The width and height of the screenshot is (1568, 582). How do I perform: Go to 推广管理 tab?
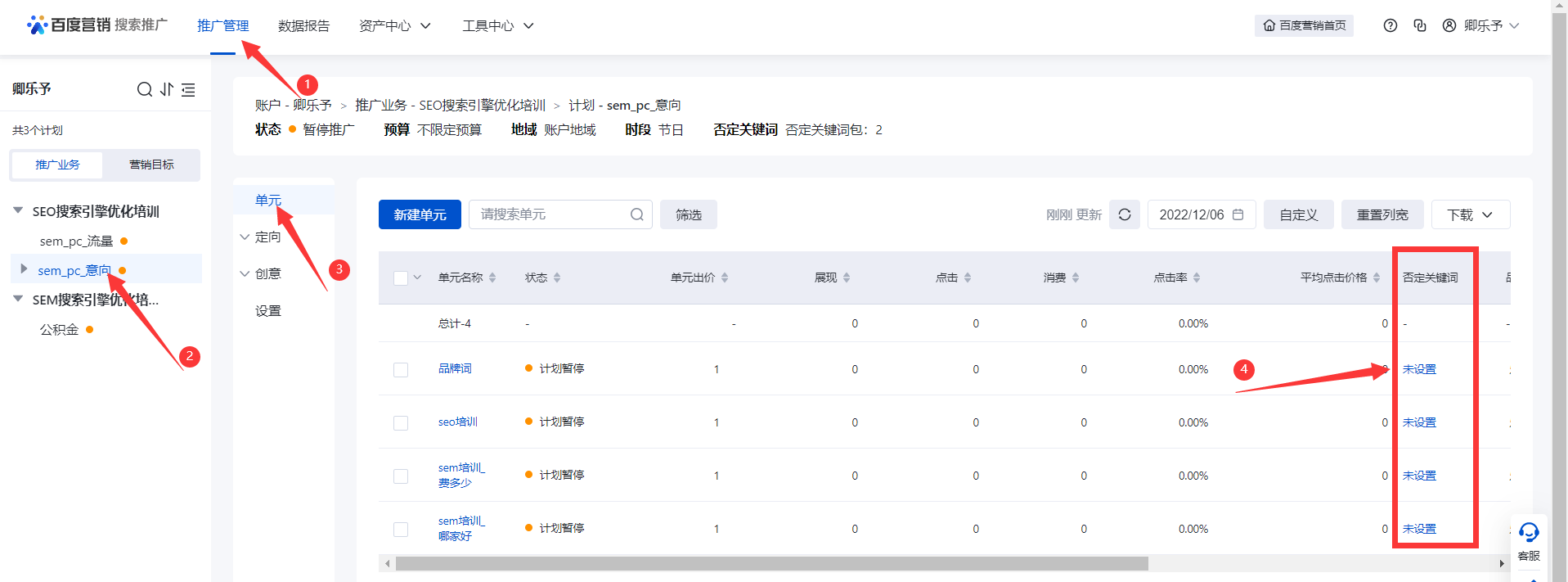coord(223,25)
